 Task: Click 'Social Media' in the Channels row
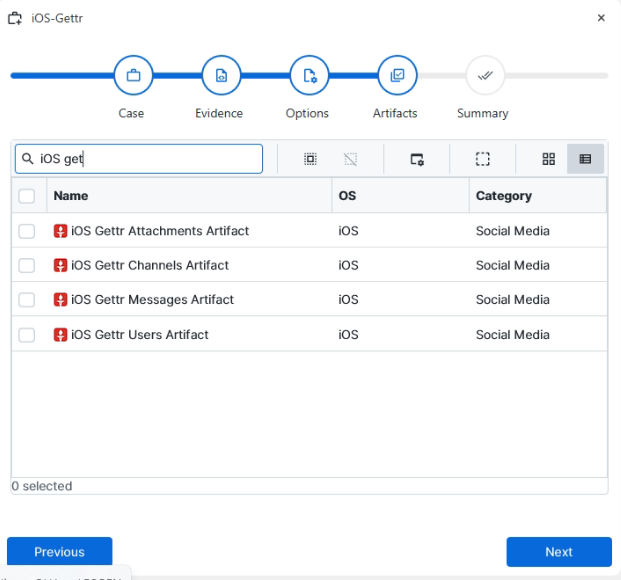(x=512, y=265)
